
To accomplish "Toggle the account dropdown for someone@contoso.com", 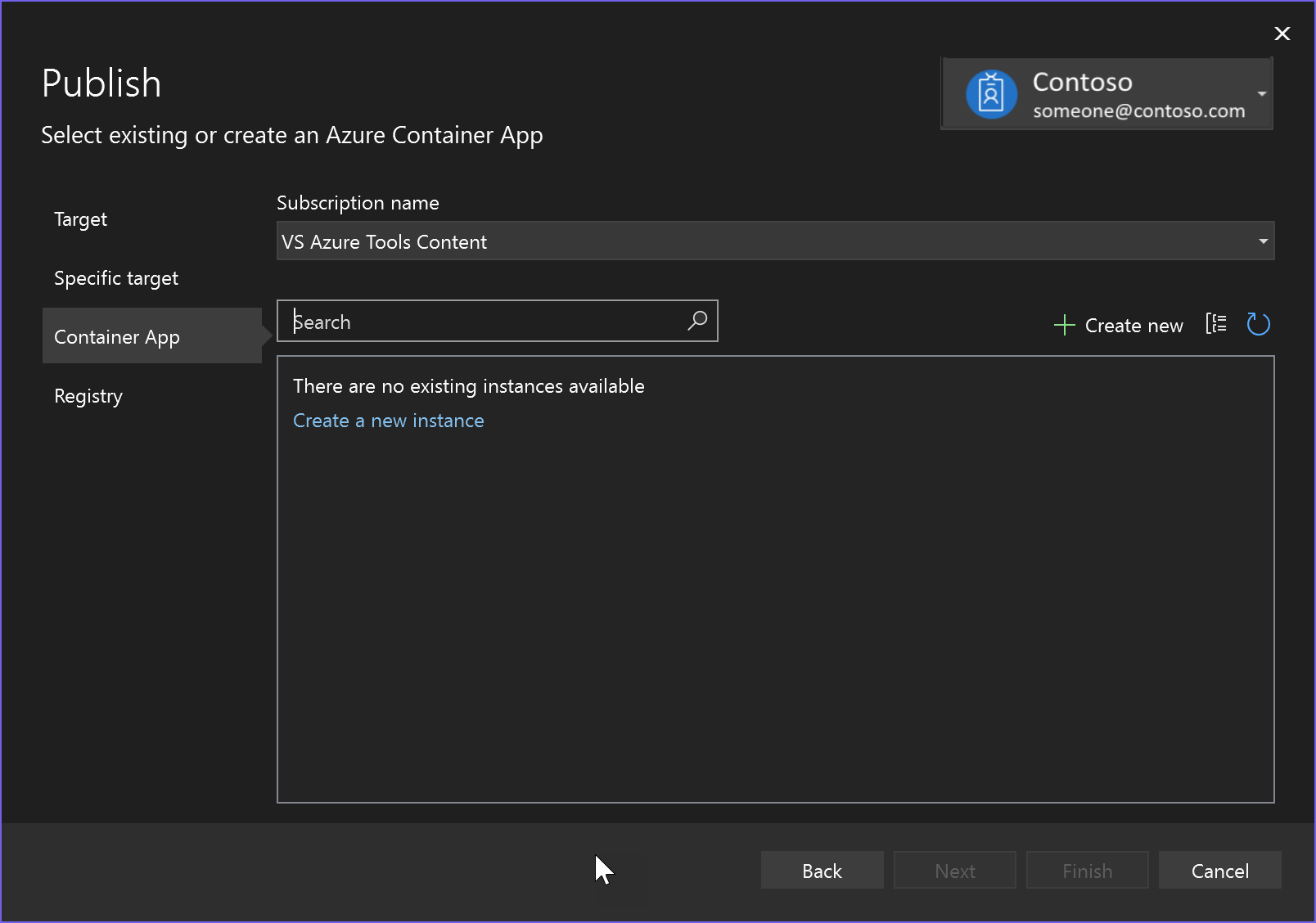I will [1263, 93].
